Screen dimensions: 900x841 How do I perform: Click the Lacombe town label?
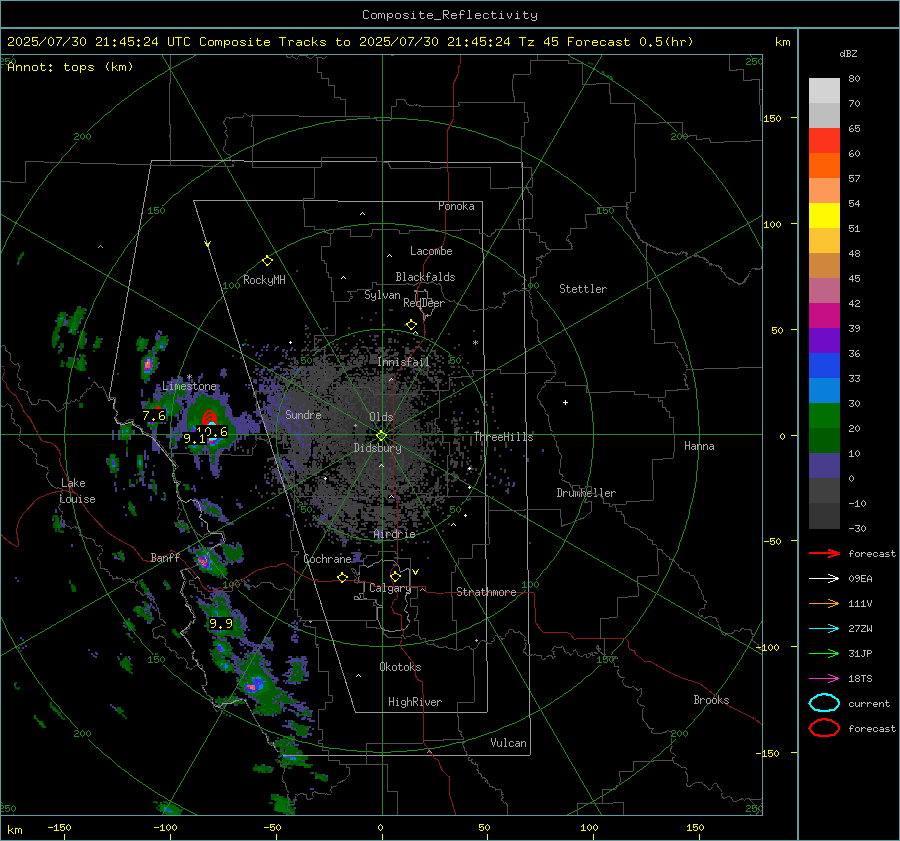431,251
